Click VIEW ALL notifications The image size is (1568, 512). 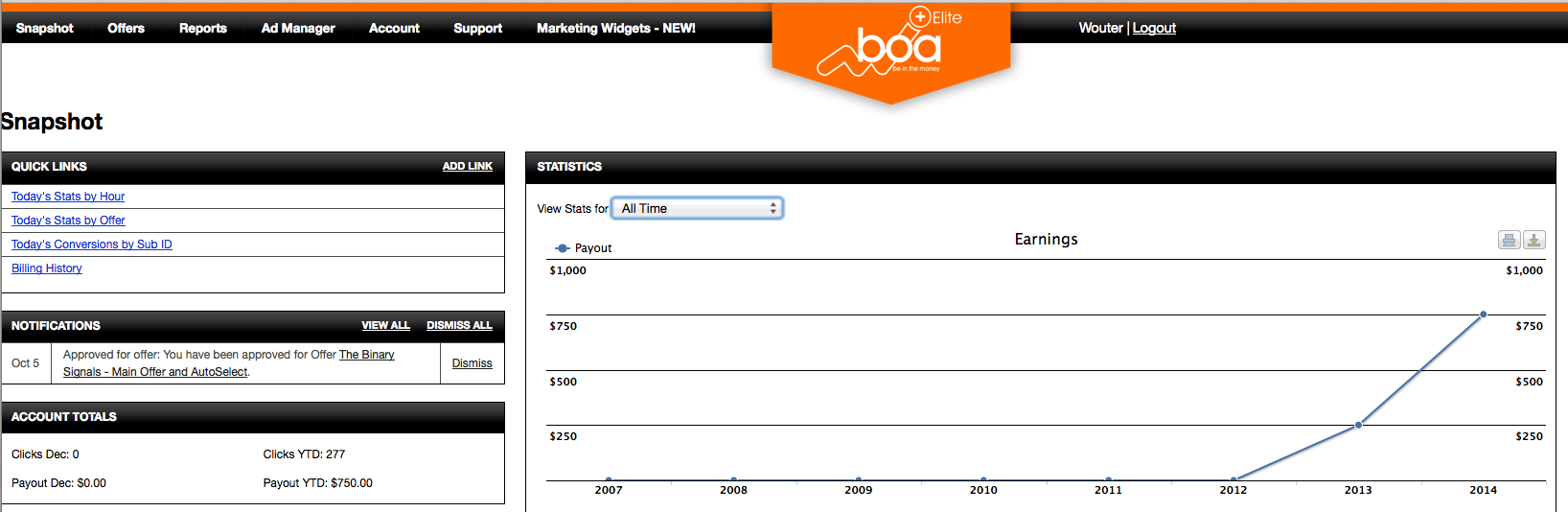click(385, 325)
